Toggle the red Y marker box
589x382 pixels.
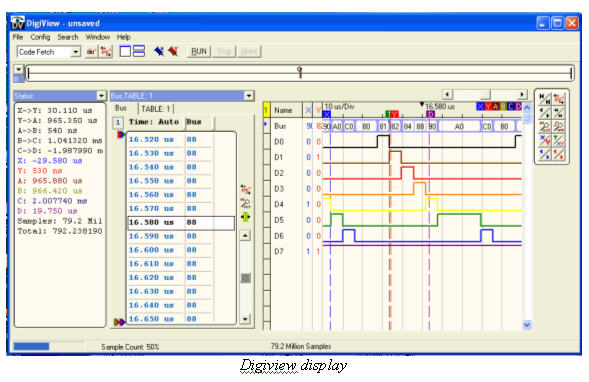[488, 107]
